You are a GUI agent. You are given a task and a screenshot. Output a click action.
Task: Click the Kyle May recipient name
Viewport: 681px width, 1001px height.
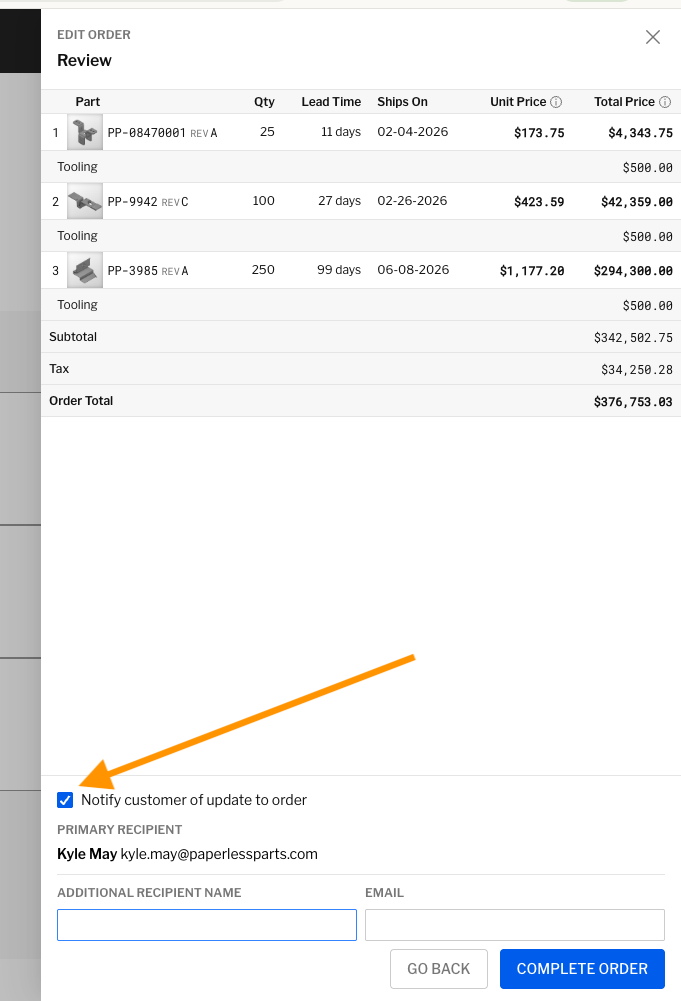[87, 854]
